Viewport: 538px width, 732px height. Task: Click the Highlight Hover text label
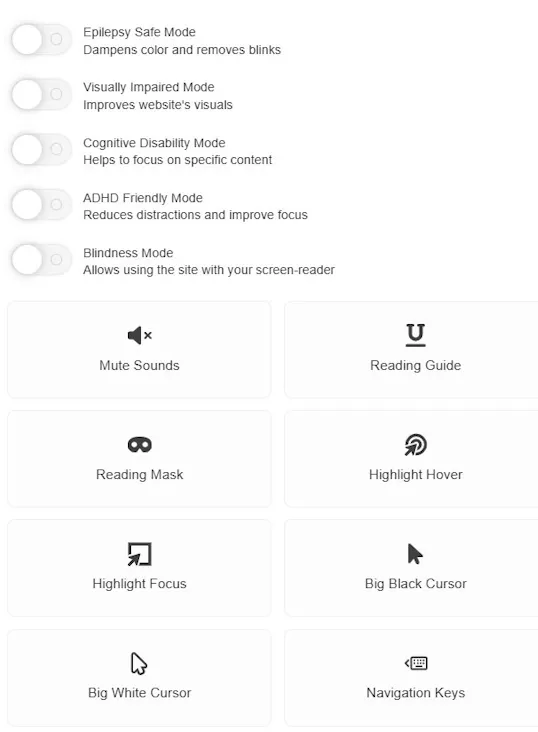pyautogui.click(x=416, y=474)
